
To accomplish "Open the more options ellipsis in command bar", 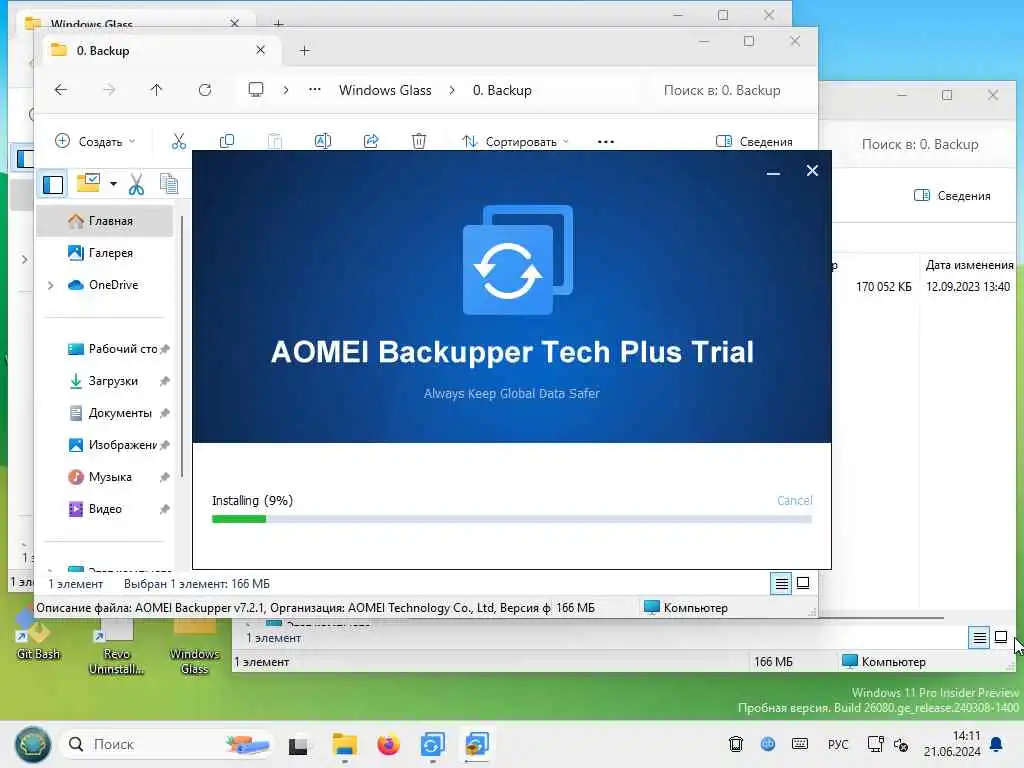I will [x=605, y=142].
